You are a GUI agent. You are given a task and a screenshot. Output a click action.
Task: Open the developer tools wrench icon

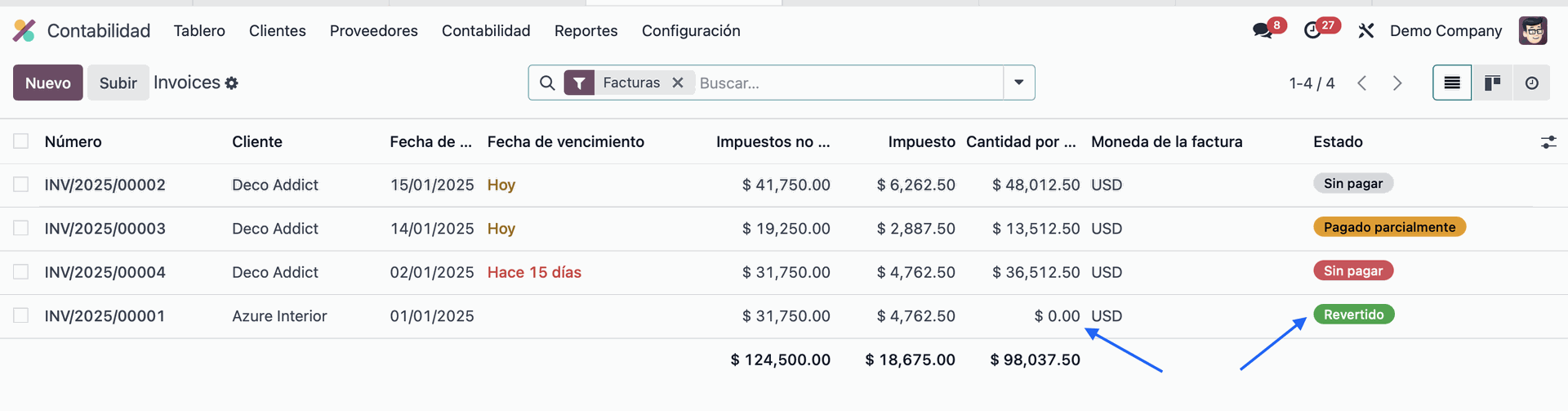1366,31
